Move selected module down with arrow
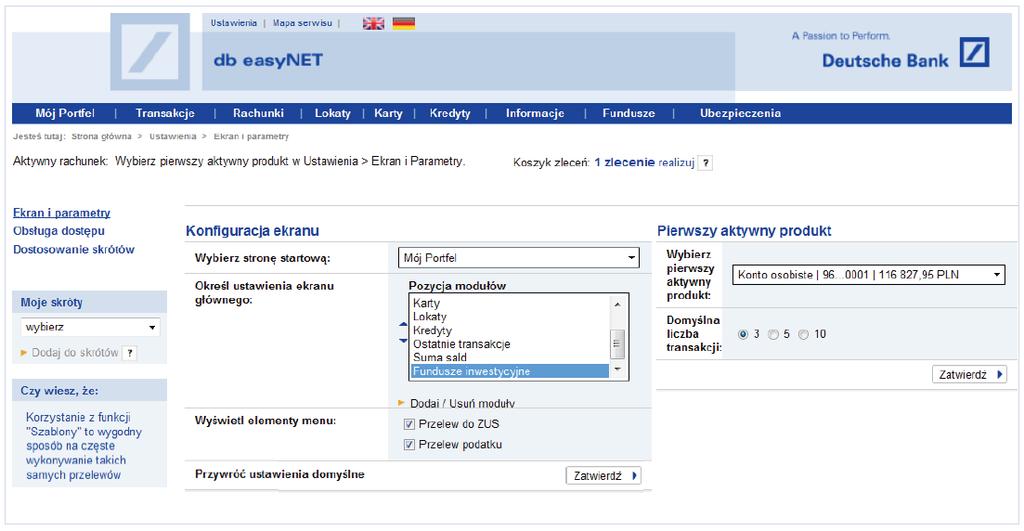Screen dimensions: 1024x531 (x=403, y=340)
